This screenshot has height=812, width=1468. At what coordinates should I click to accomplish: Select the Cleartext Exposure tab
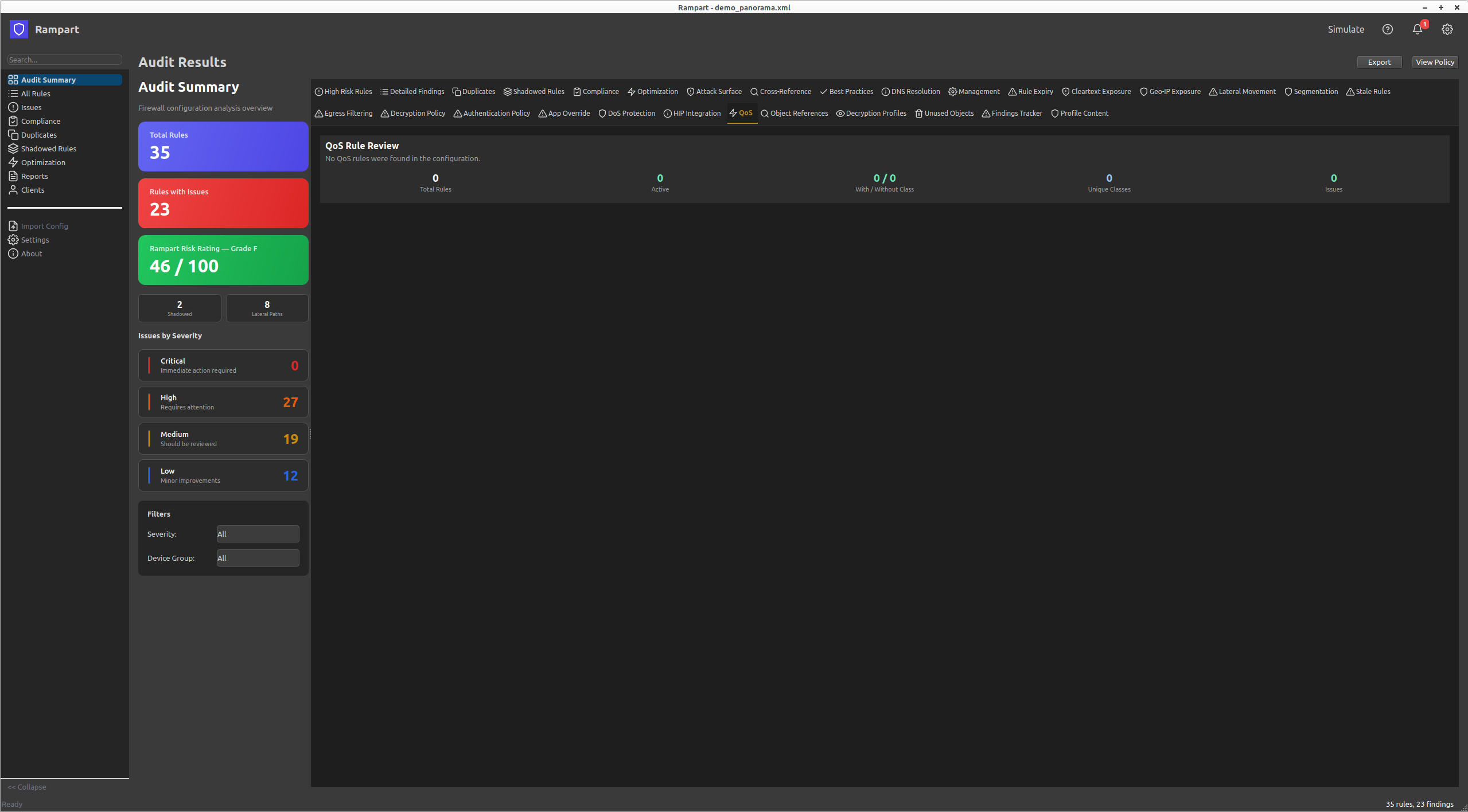(x=1097, y=92)
